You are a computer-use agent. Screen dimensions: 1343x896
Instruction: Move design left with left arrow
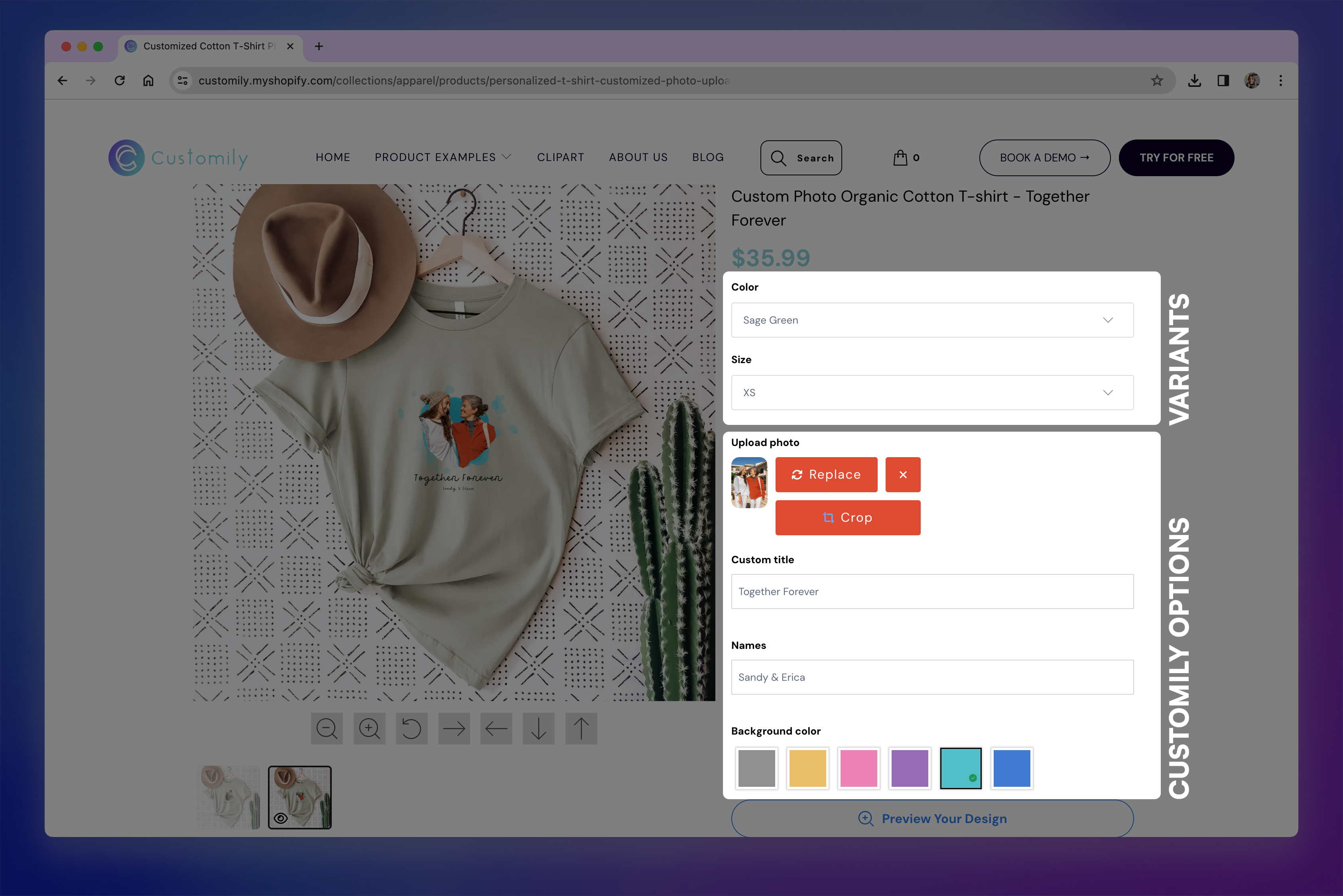pos(496,729)
